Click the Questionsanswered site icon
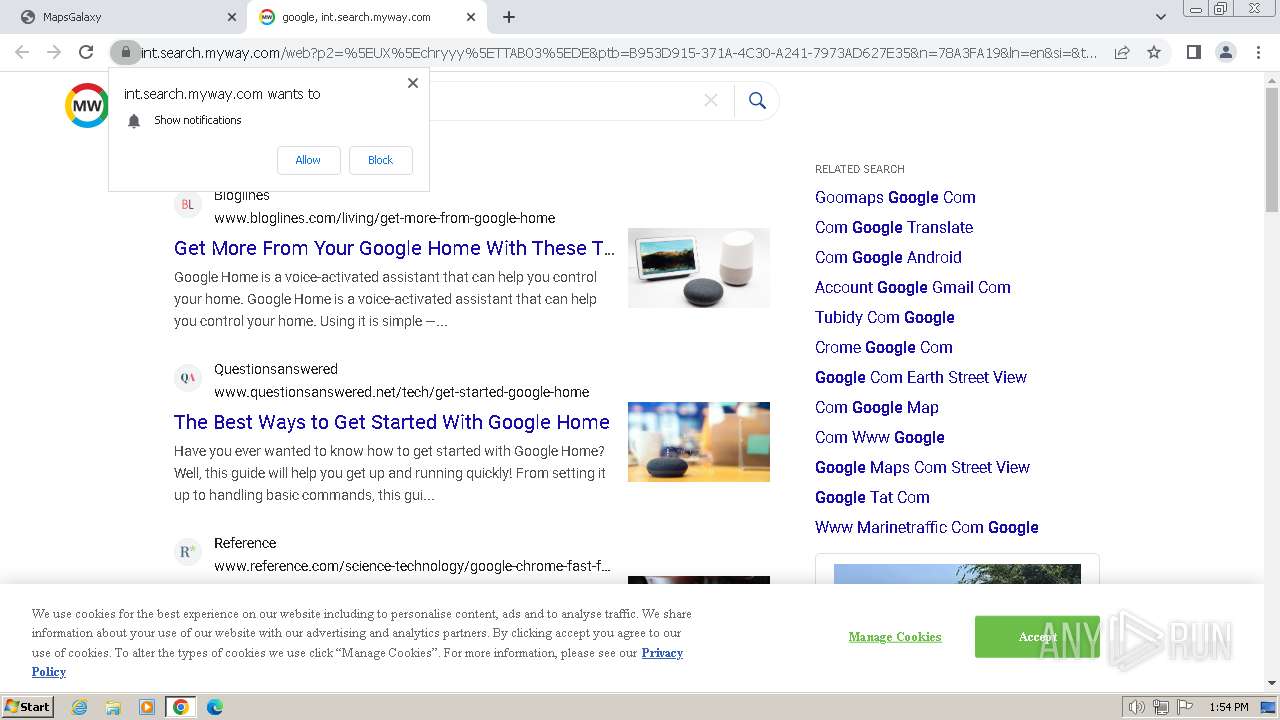 coord(187,378)
